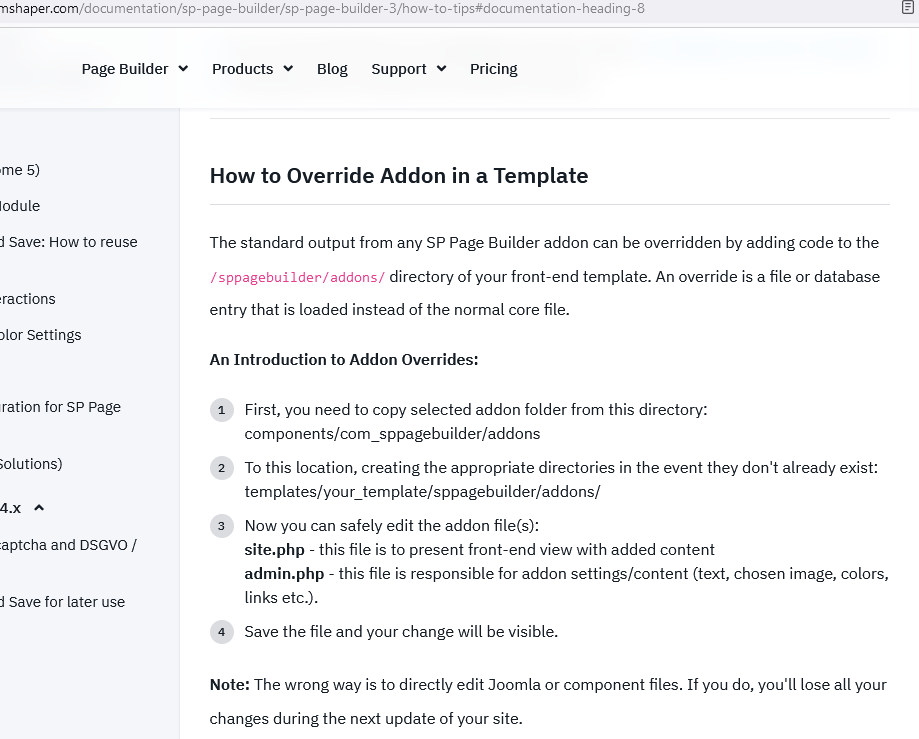Click the reader view icon in address bar

[908, 9]
